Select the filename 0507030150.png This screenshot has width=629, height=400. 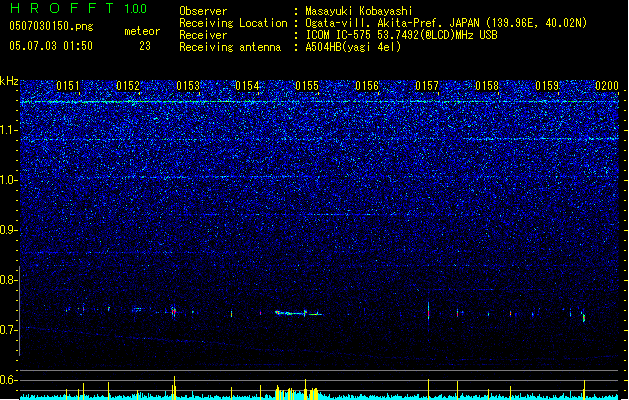pyautogui.click(x=51, y=26)
